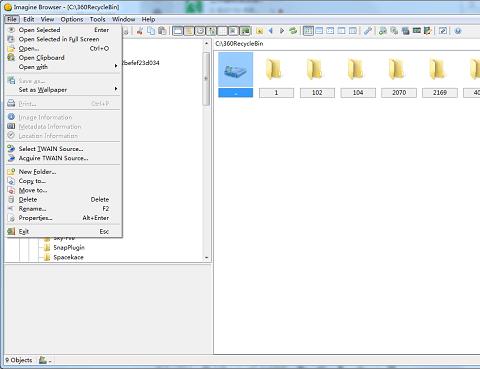Screen dimensions: 480x369
Task: Click the blue help icon at toolbar end
Action: [x=458, y=31]
